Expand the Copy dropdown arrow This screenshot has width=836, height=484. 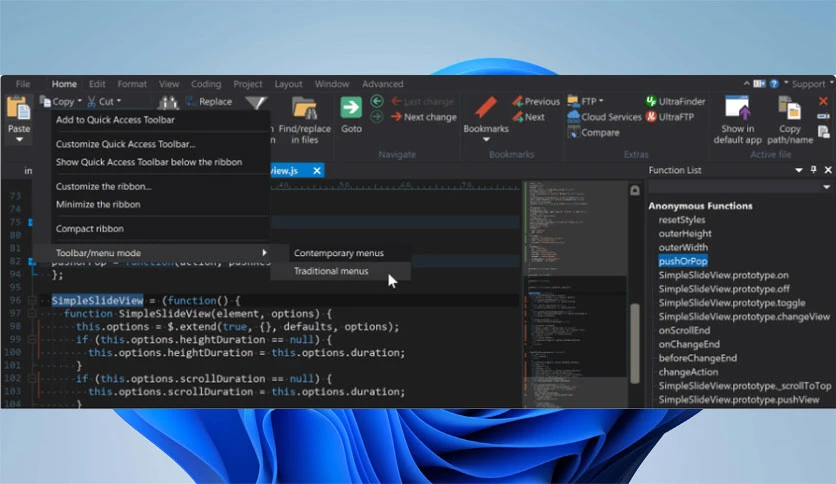pos(79,101)
